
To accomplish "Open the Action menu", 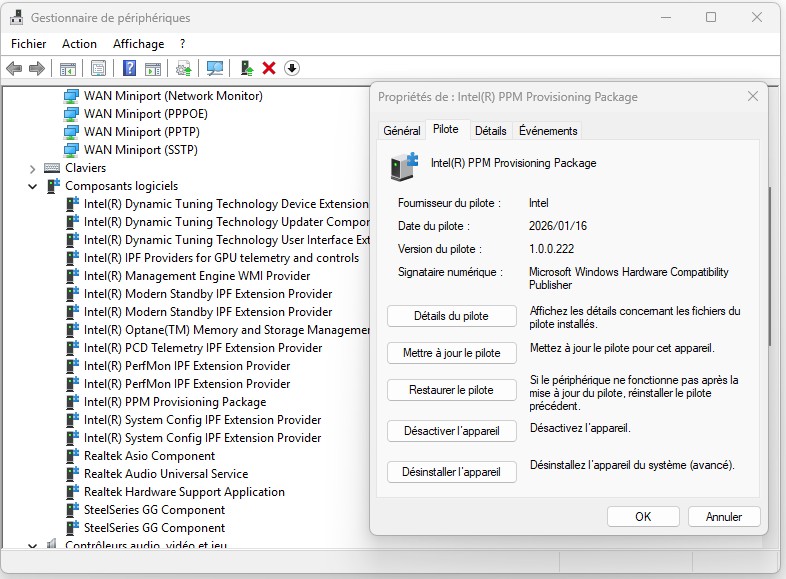I will coord(79,44).
